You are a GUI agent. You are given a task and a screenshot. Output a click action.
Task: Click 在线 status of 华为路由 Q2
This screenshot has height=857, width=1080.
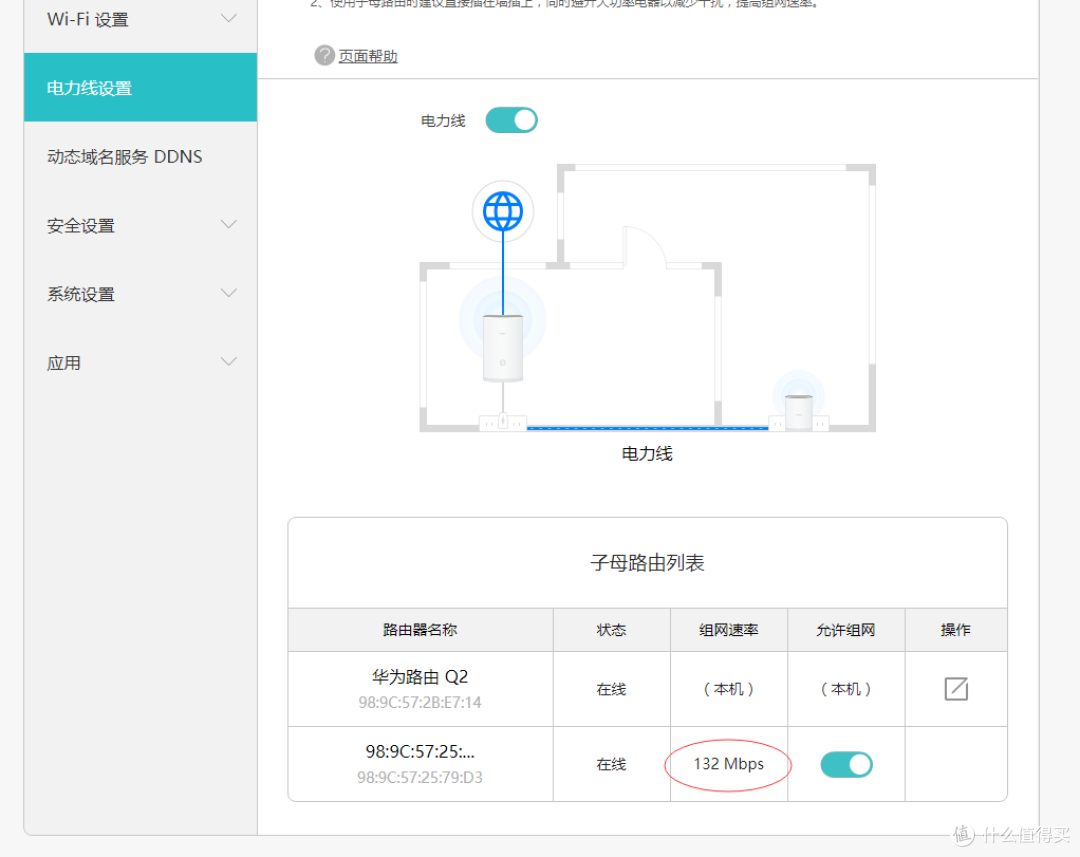pos(612,690)
